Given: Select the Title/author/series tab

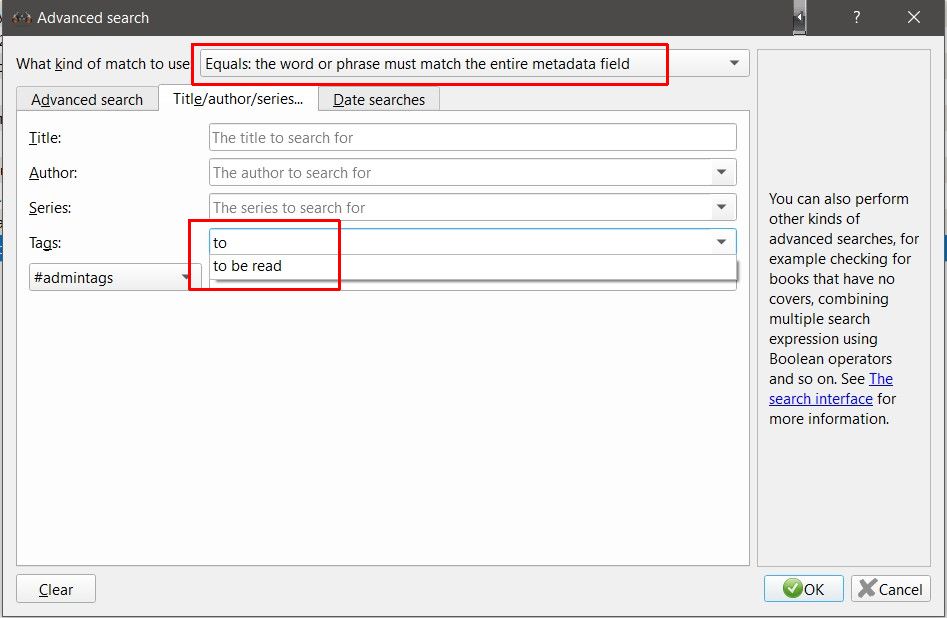Looking at the screenshot, I should tap(238, 98).
